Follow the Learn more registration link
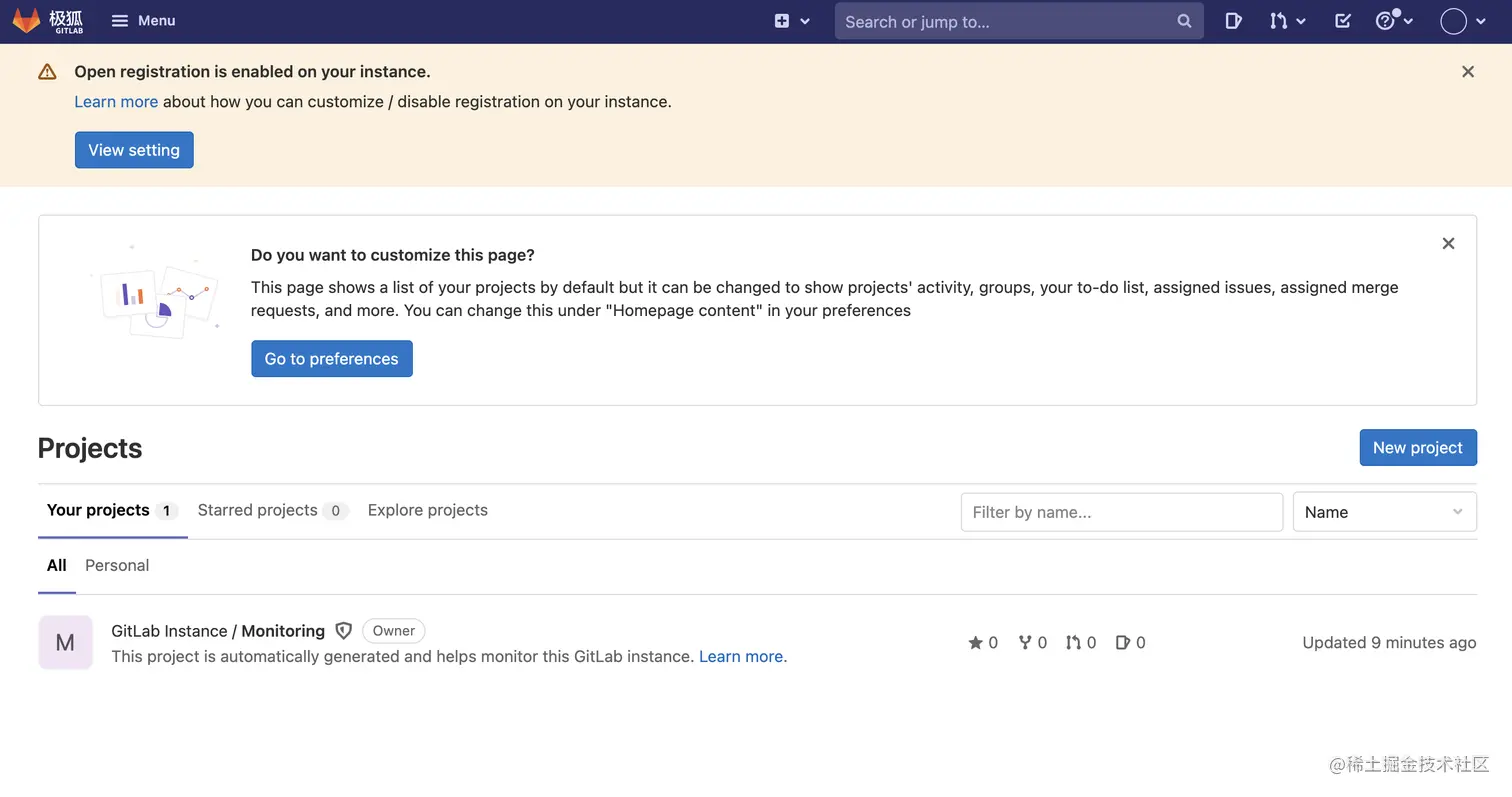Screen dimensions: 1512x797 point(116,102)
